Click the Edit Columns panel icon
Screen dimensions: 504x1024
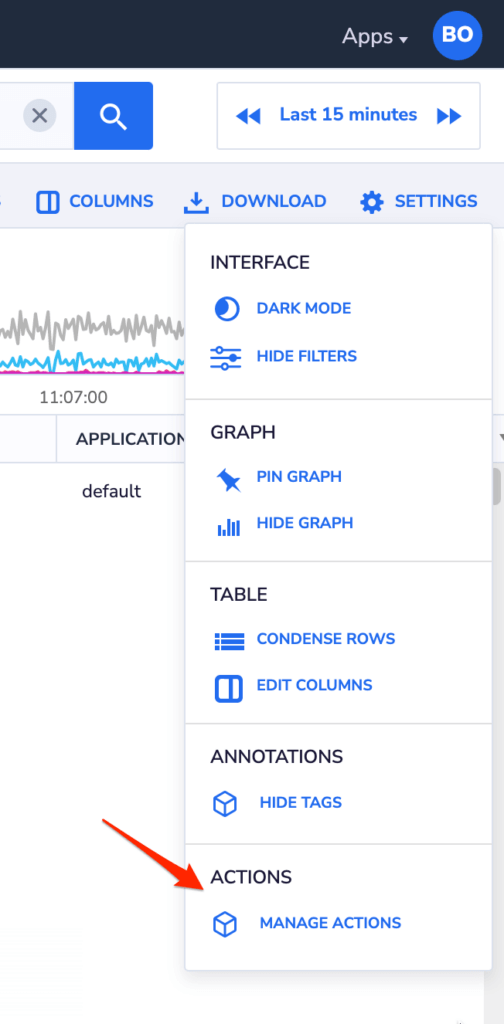click(228, 688)
